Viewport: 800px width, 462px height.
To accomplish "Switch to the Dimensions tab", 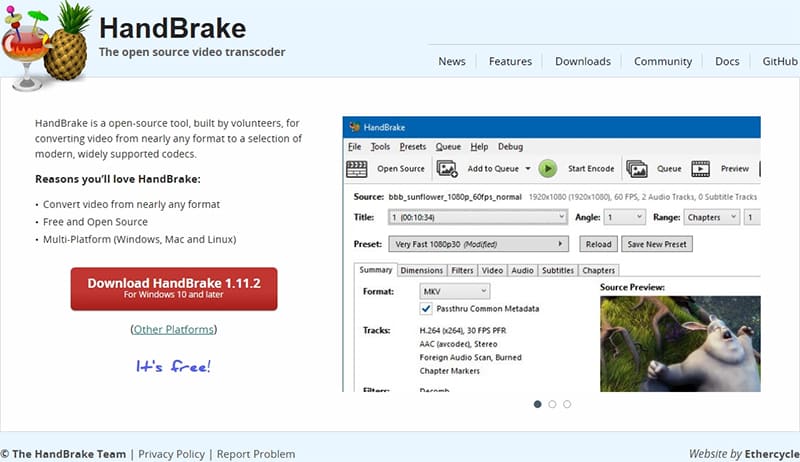I will [x=421, y=270].
